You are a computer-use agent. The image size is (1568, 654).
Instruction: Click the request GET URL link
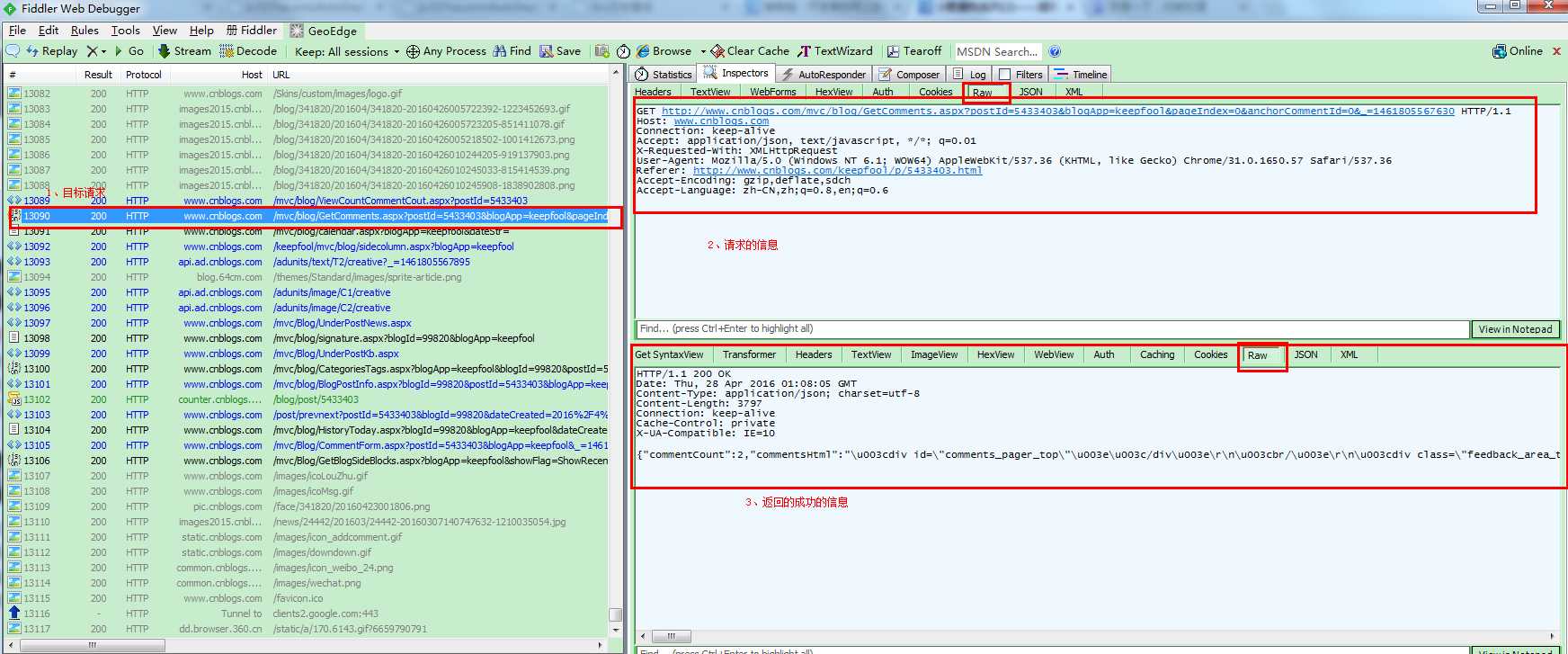(x=1058, y=111)
